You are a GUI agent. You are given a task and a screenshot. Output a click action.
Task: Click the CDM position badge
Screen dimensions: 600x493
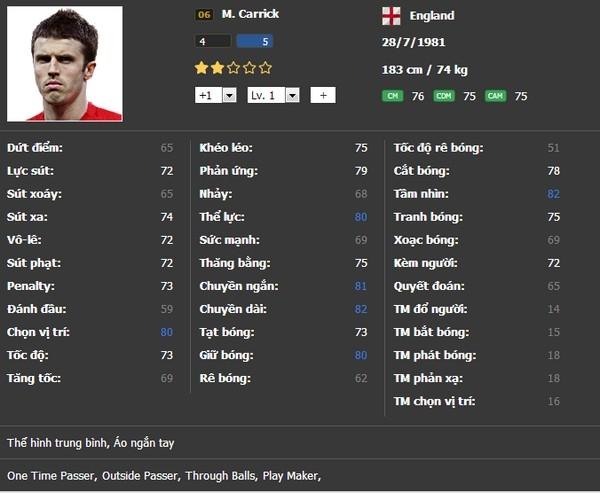pos(444,96)
